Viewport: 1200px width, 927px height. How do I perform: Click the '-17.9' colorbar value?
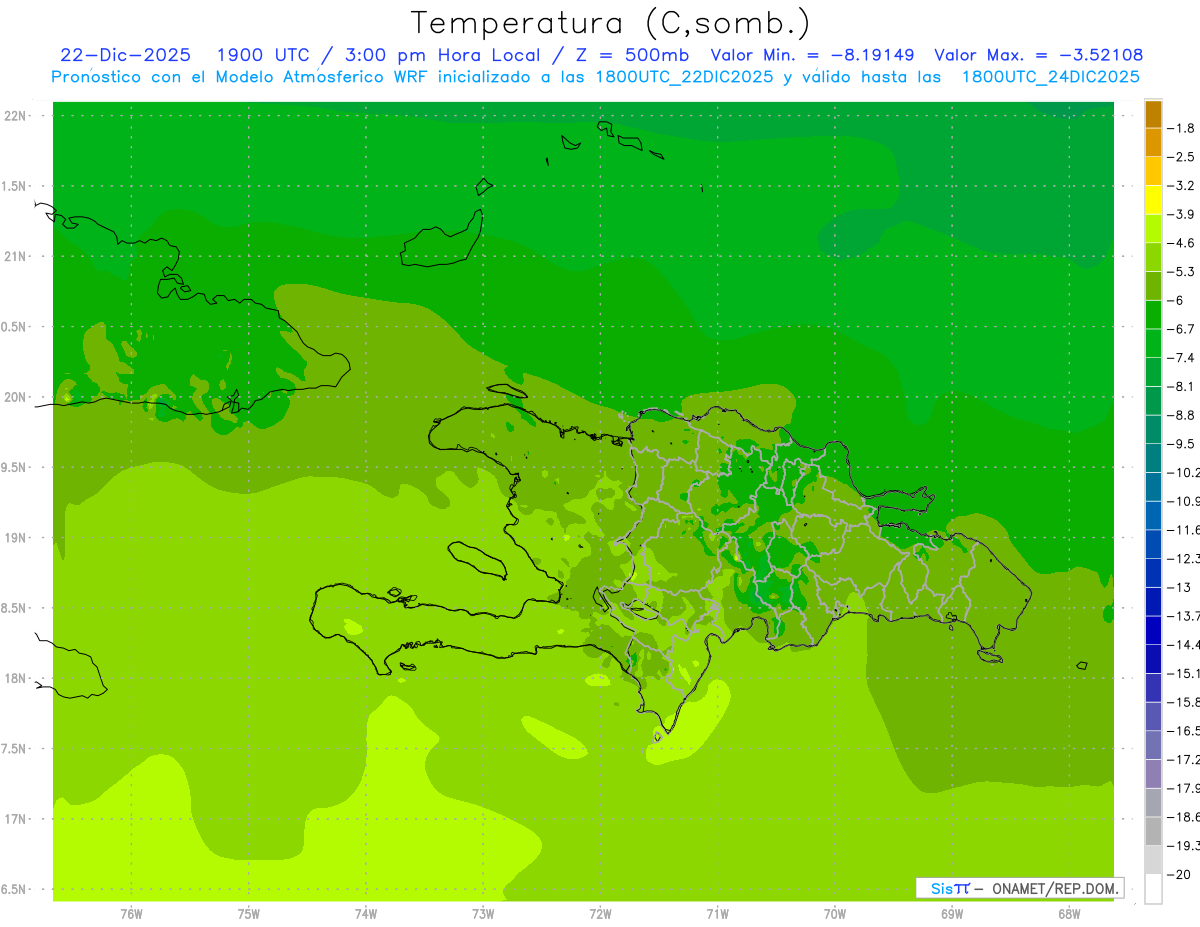click(x=1184, y=788)
